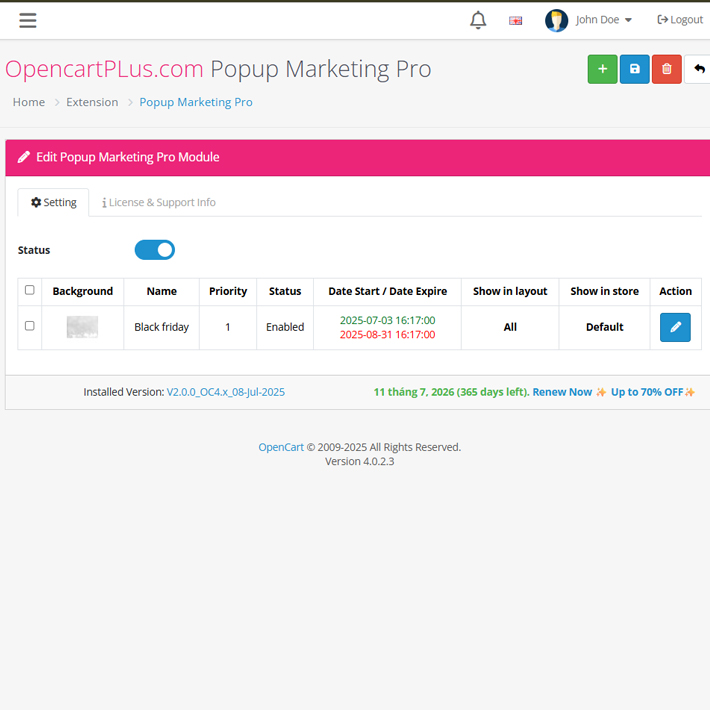Open the hamburger navigation menu
The image size is (710, 710).
point(28,20)
